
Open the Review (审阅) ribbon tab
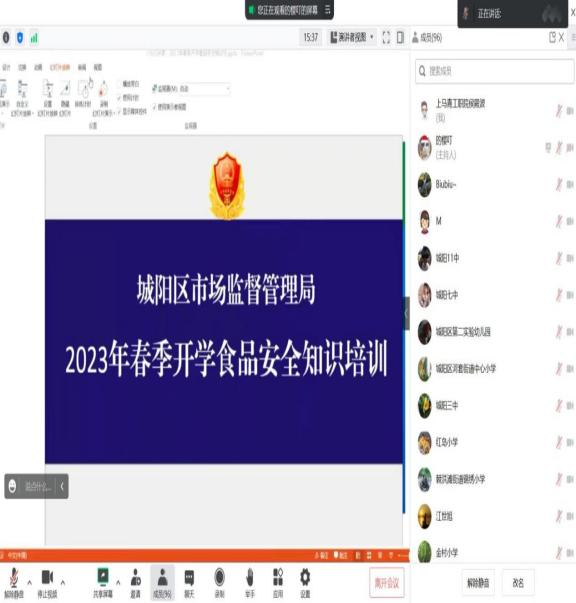[x=82, y=67]
